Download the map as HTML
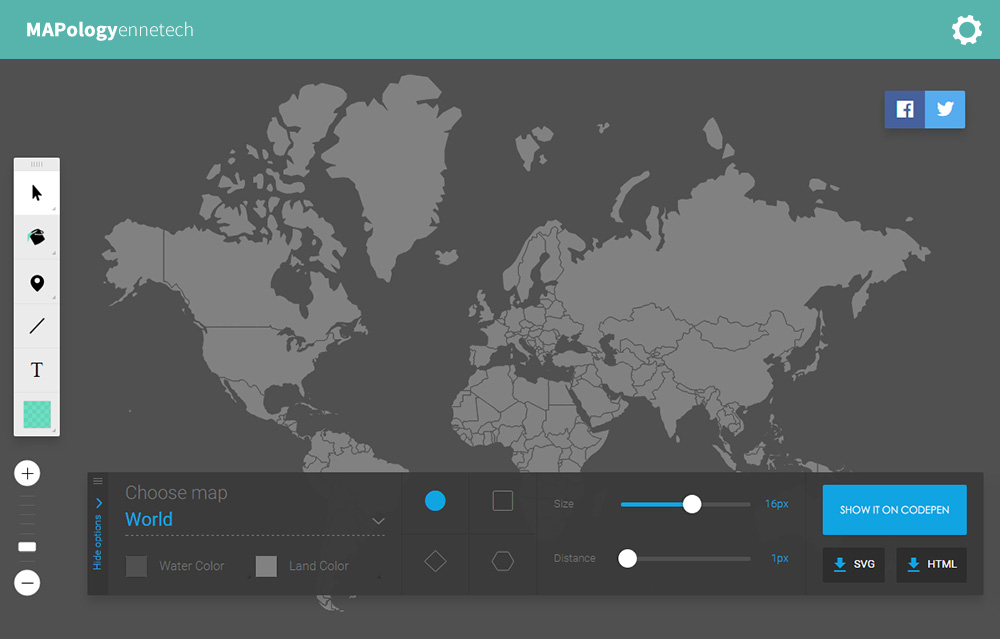 coord(931,564)
